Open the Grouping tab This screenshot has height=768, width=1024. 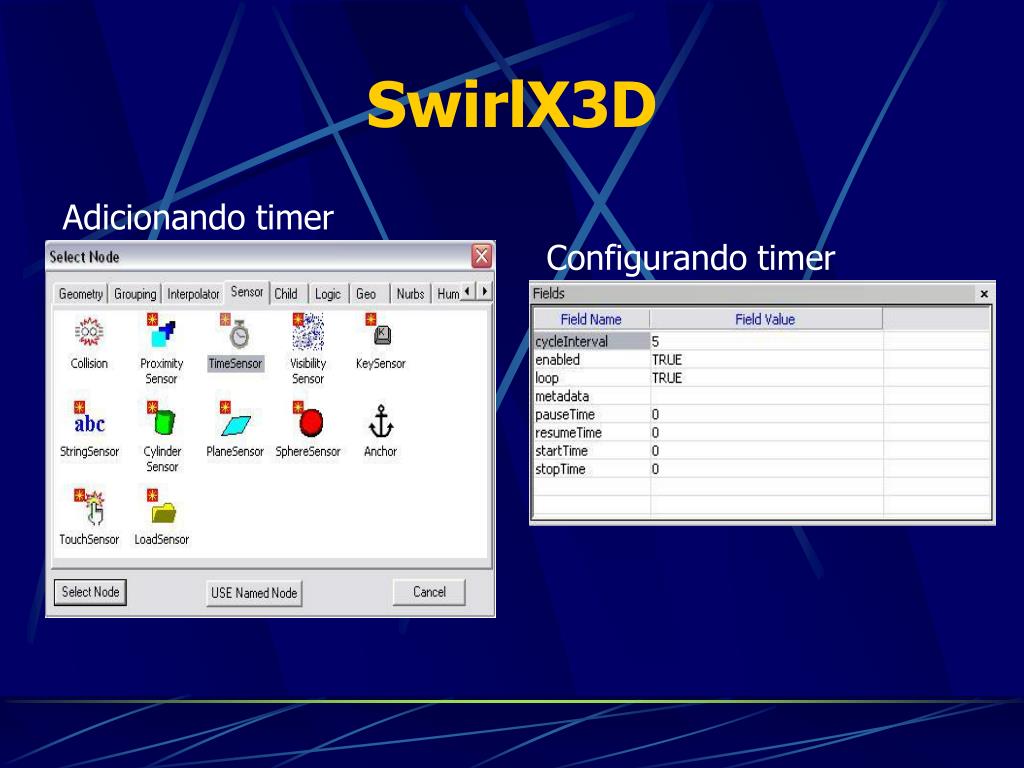click(x=135, y=294)
